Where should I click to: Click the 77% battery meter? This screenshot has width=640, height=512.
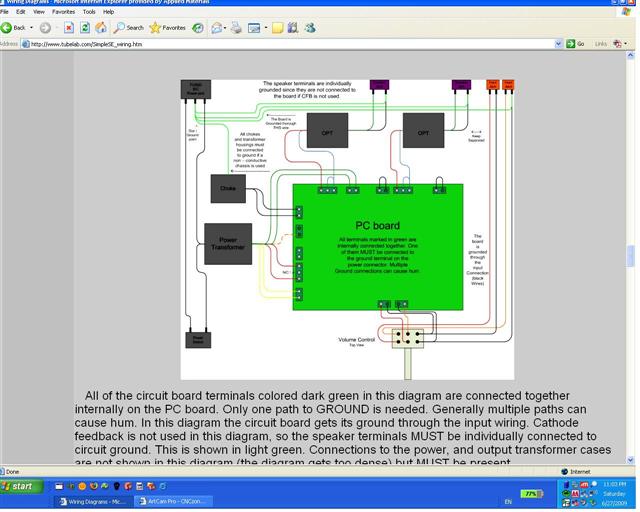(531, 494)
